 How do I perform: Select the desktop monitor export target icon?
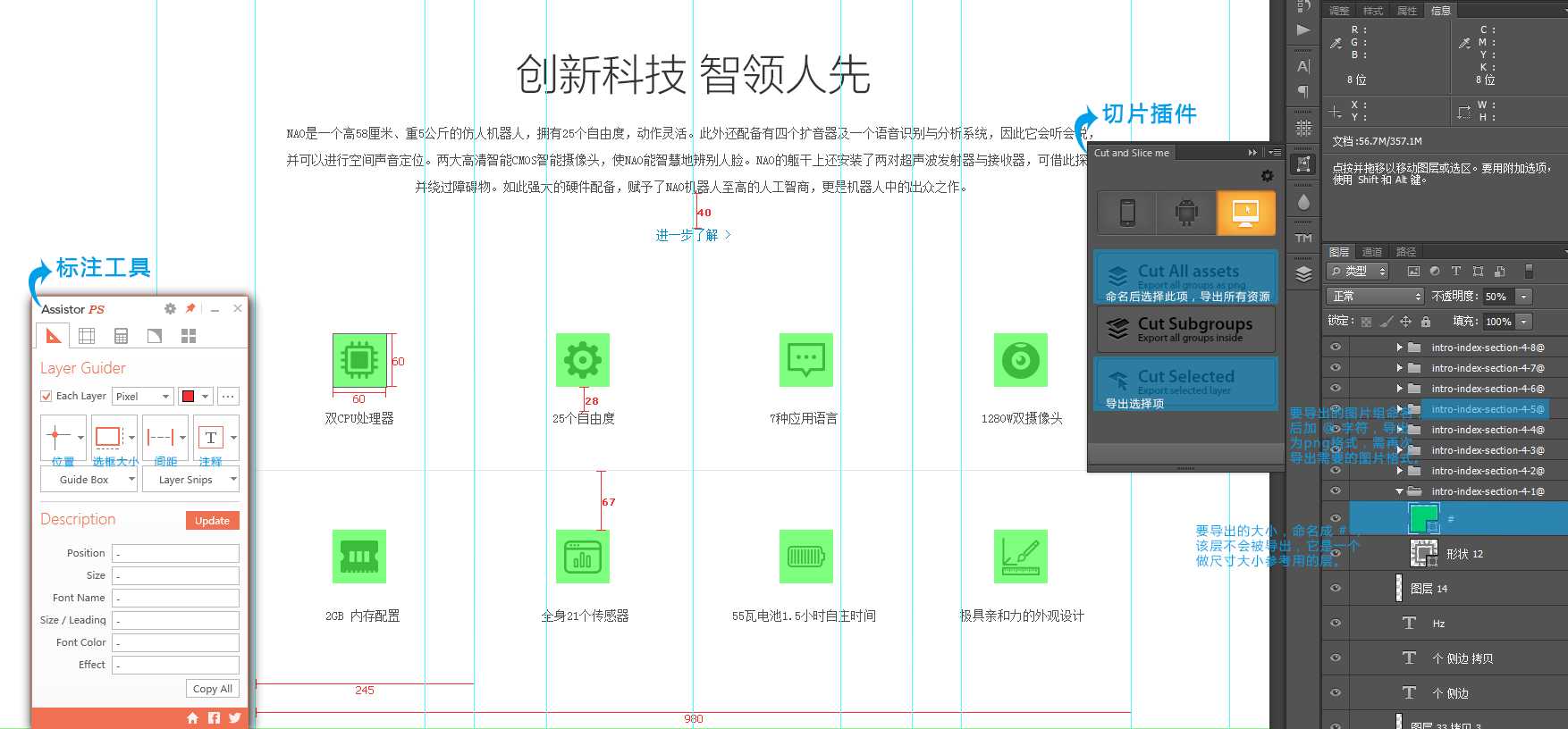click(x=1245, y=213)
